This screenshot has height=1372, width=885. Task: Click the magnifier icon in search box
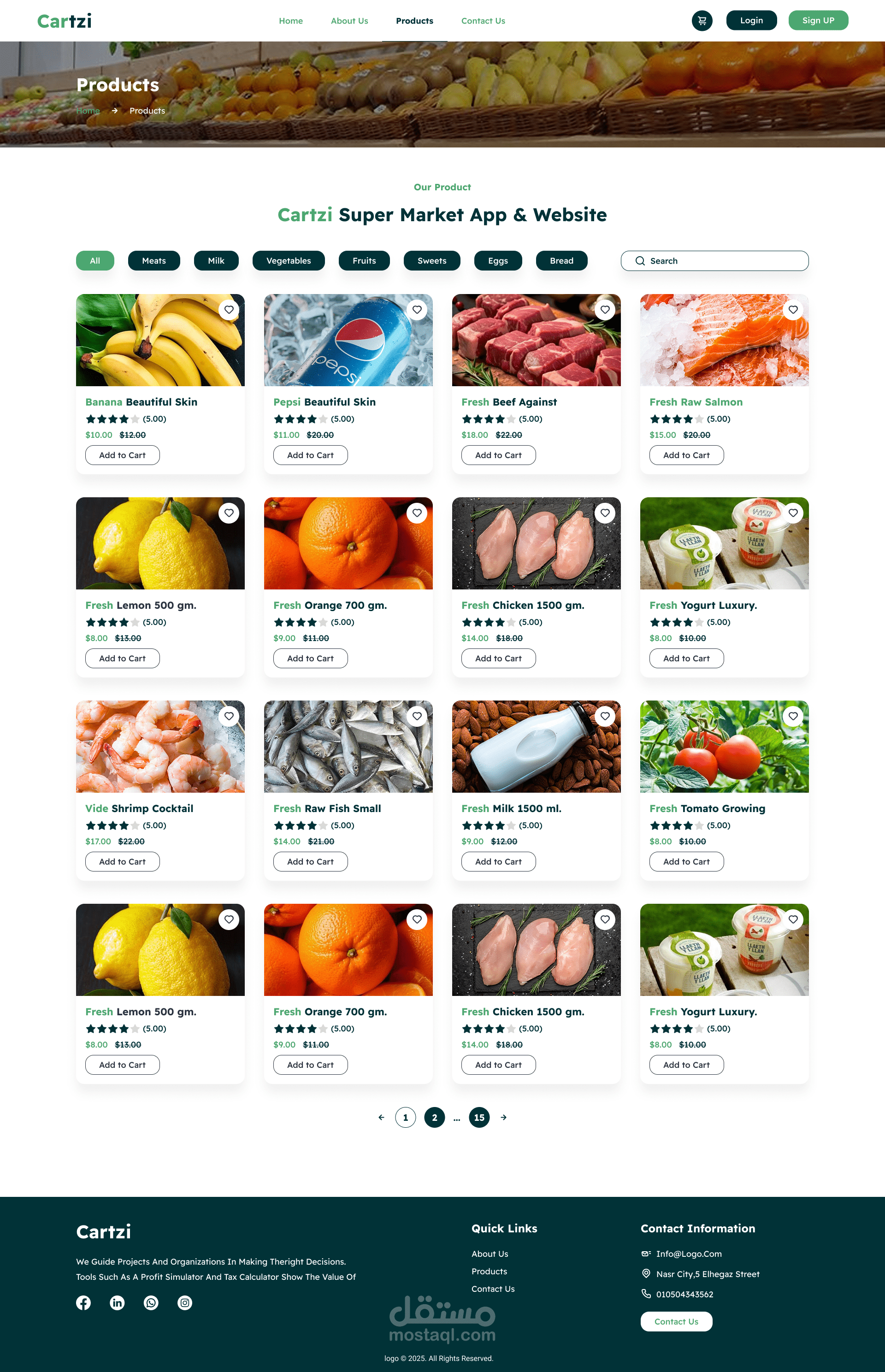coord(640,261)
